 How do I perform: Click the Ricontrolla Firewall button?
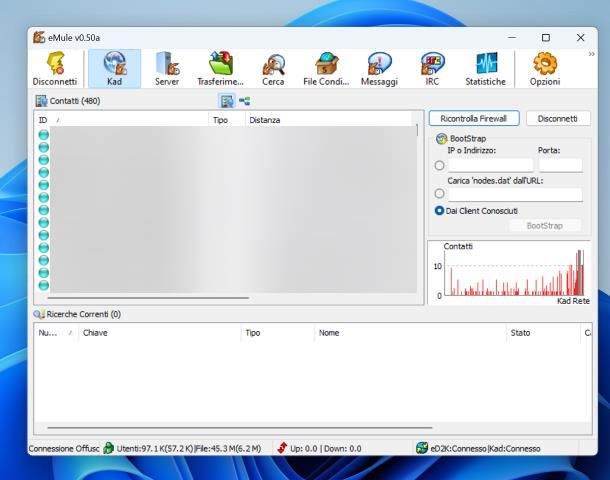[474, 118]
